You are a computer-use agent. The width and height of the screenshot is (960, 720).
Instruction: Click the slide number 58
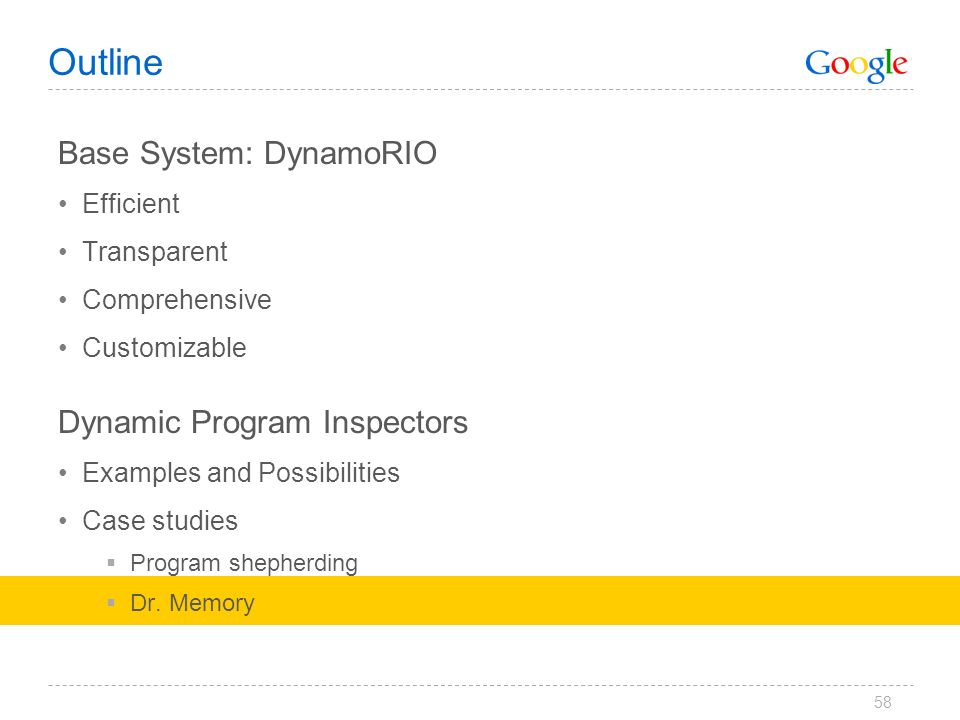(882, 702)
